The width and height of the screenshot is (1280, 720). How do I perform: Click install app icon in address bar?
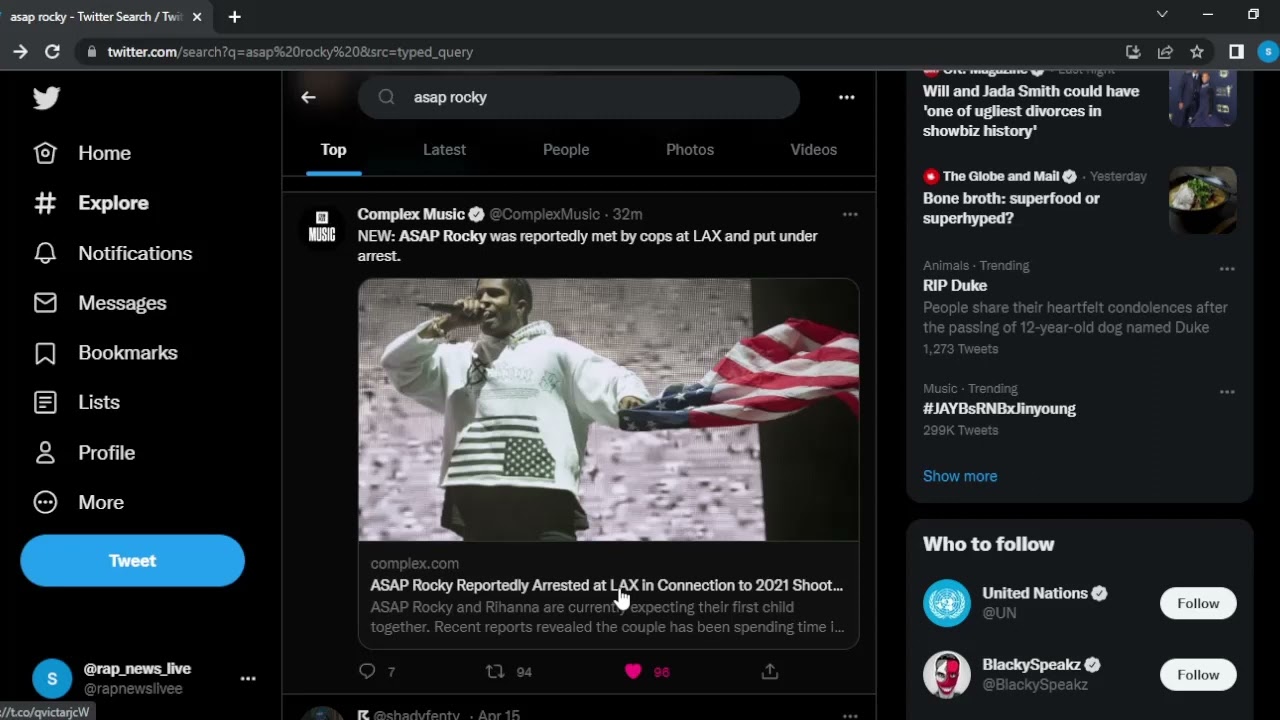(x=1133, y=52)
